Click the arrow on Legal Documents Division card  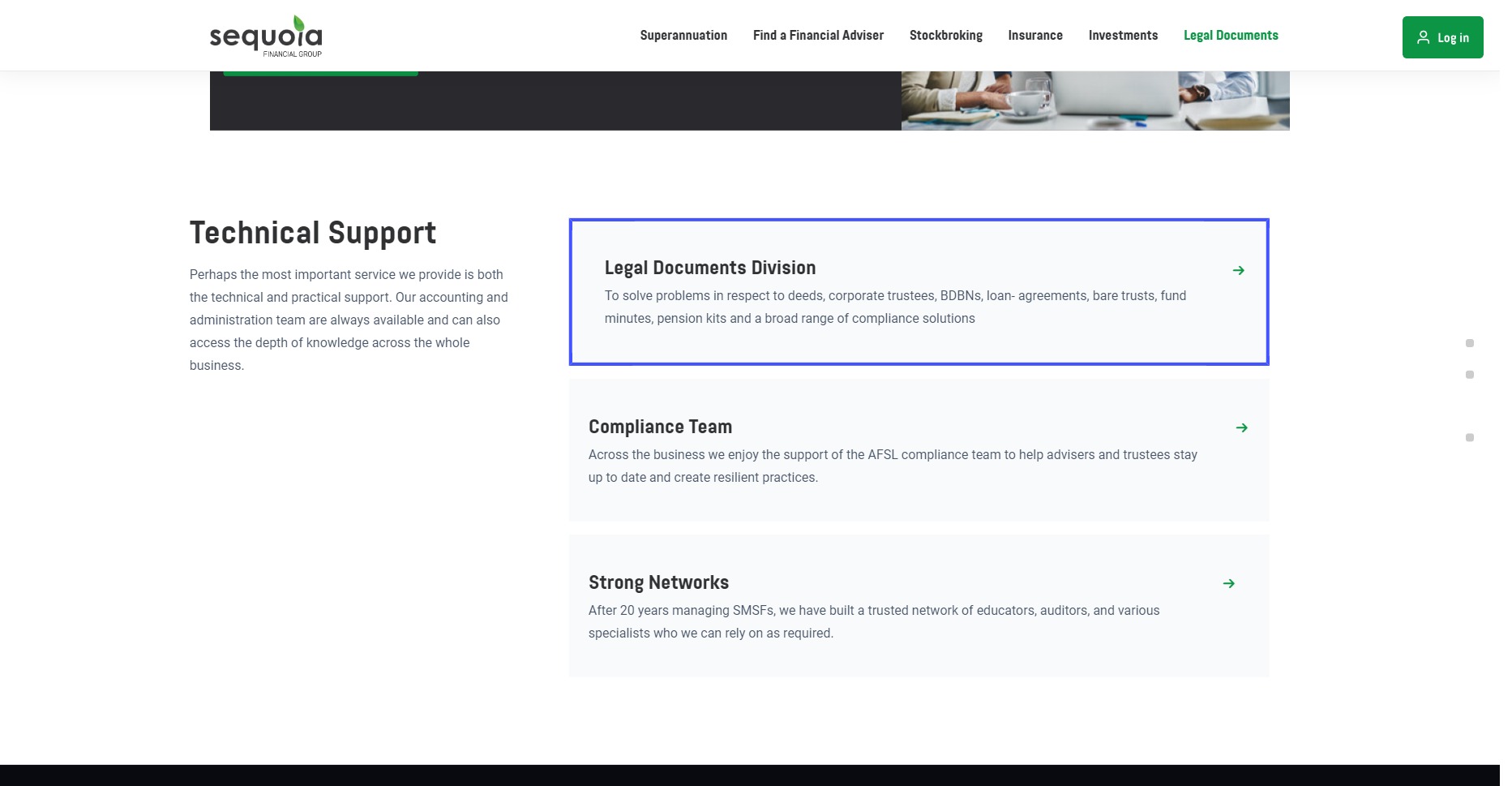(1238, 270)
